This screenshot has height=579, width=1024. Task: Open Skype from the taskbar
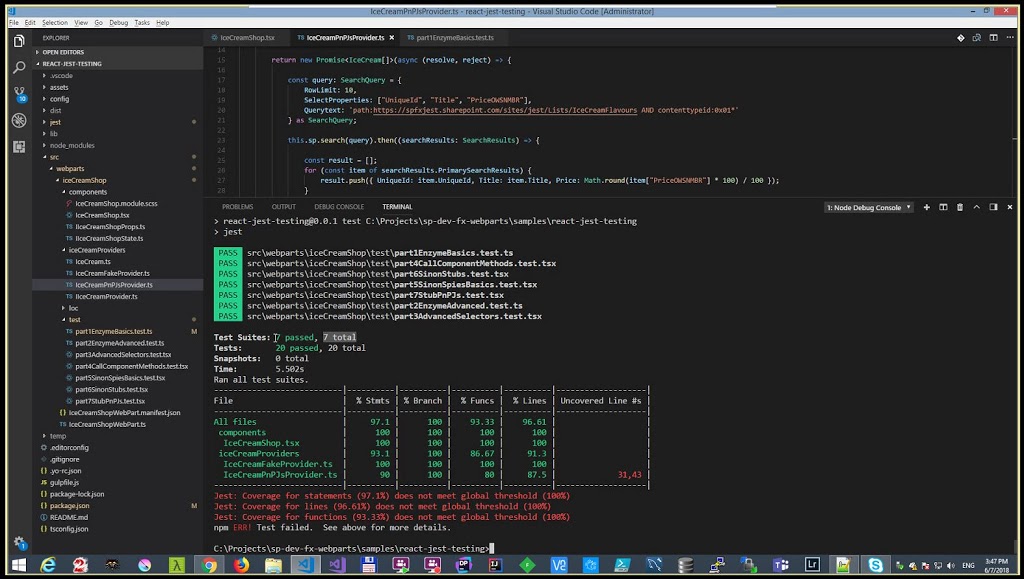click(875, 565)
